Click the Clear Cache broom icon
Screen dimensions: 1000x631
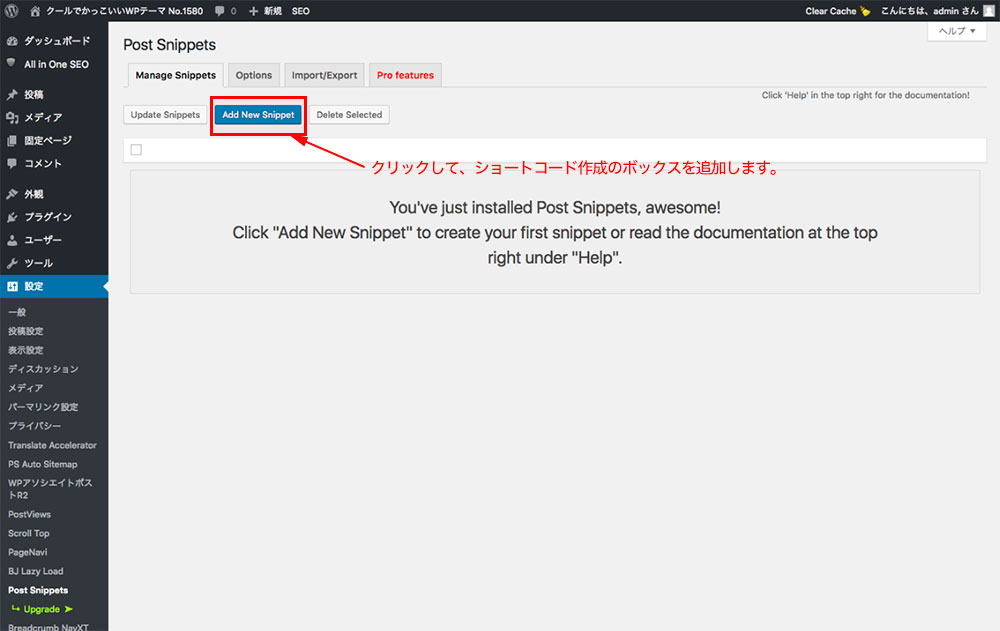point(865,11)
